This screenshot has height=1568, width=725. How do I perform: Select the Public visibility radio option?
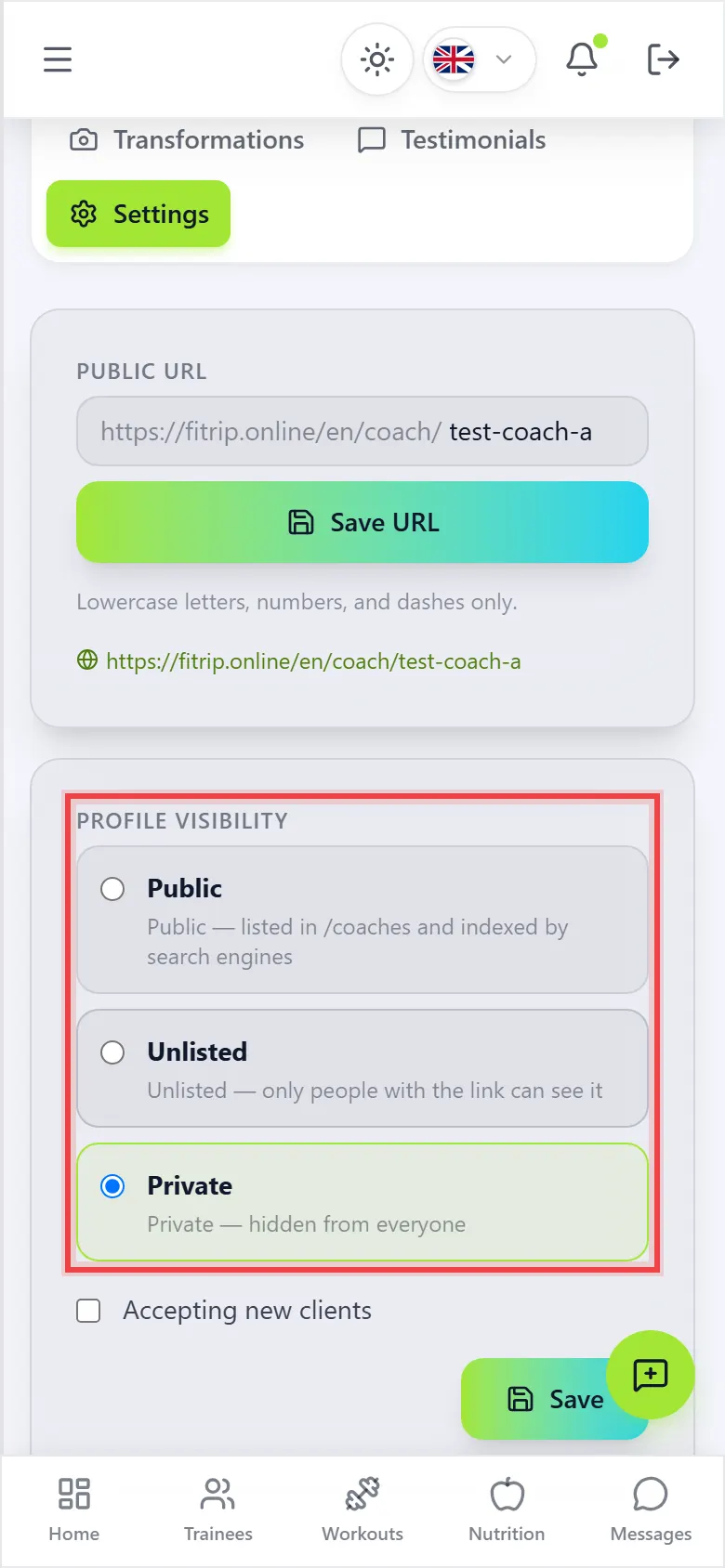click(x=112, y=889)
